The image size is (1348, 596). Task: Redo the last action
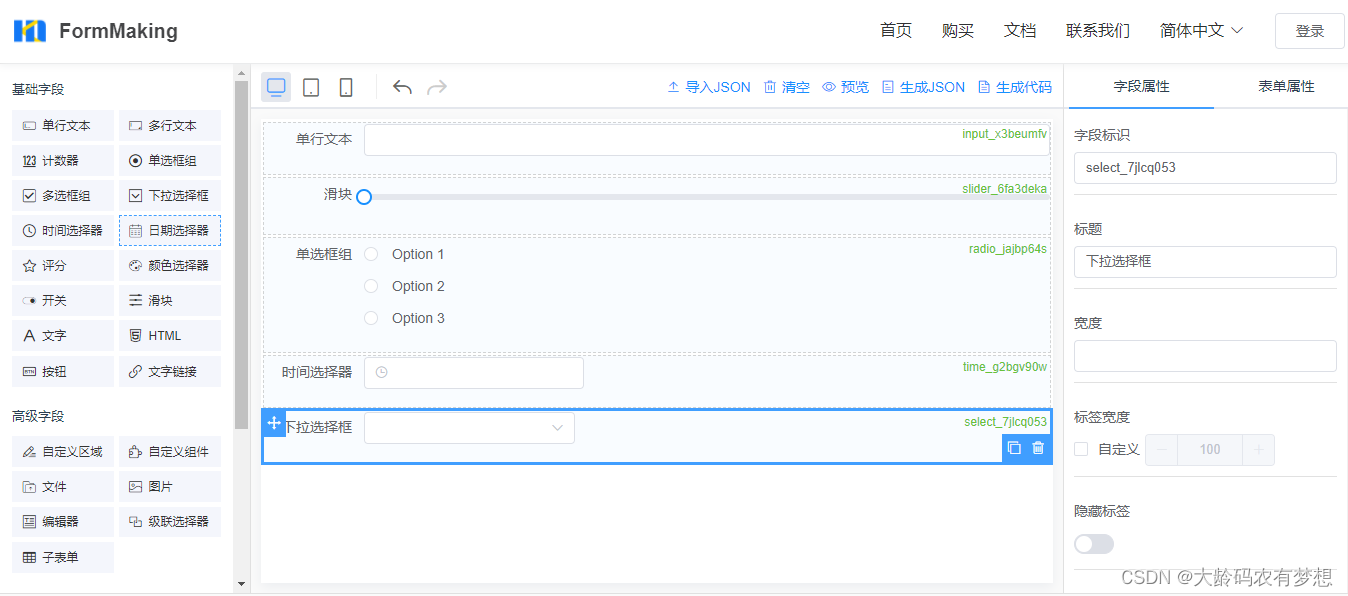pyautogui.click(x=436, y=87)
